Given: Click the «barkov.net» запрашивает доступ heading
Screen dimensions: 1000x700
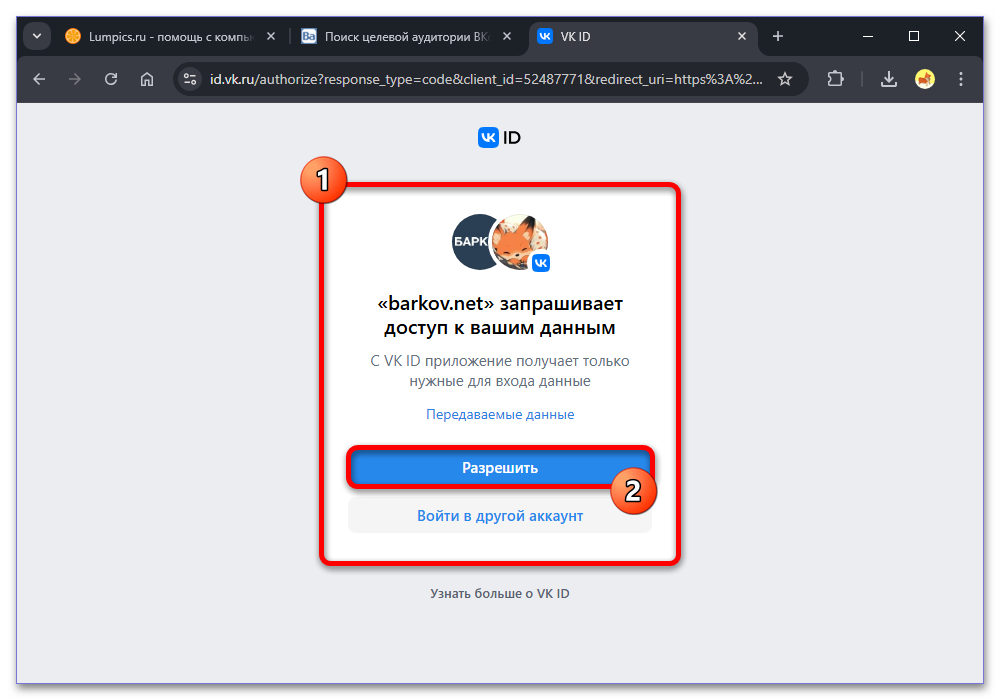Looking at the screenshot, I should point(499,315).
